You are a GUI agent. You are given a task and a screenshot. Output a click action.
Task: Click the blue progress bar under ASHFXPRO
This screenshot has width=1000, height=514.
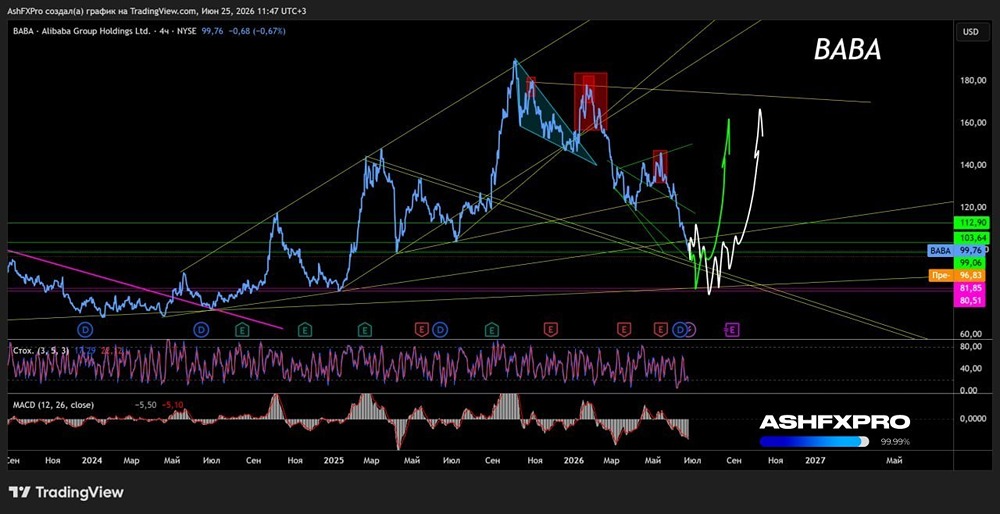coord(814,441)
